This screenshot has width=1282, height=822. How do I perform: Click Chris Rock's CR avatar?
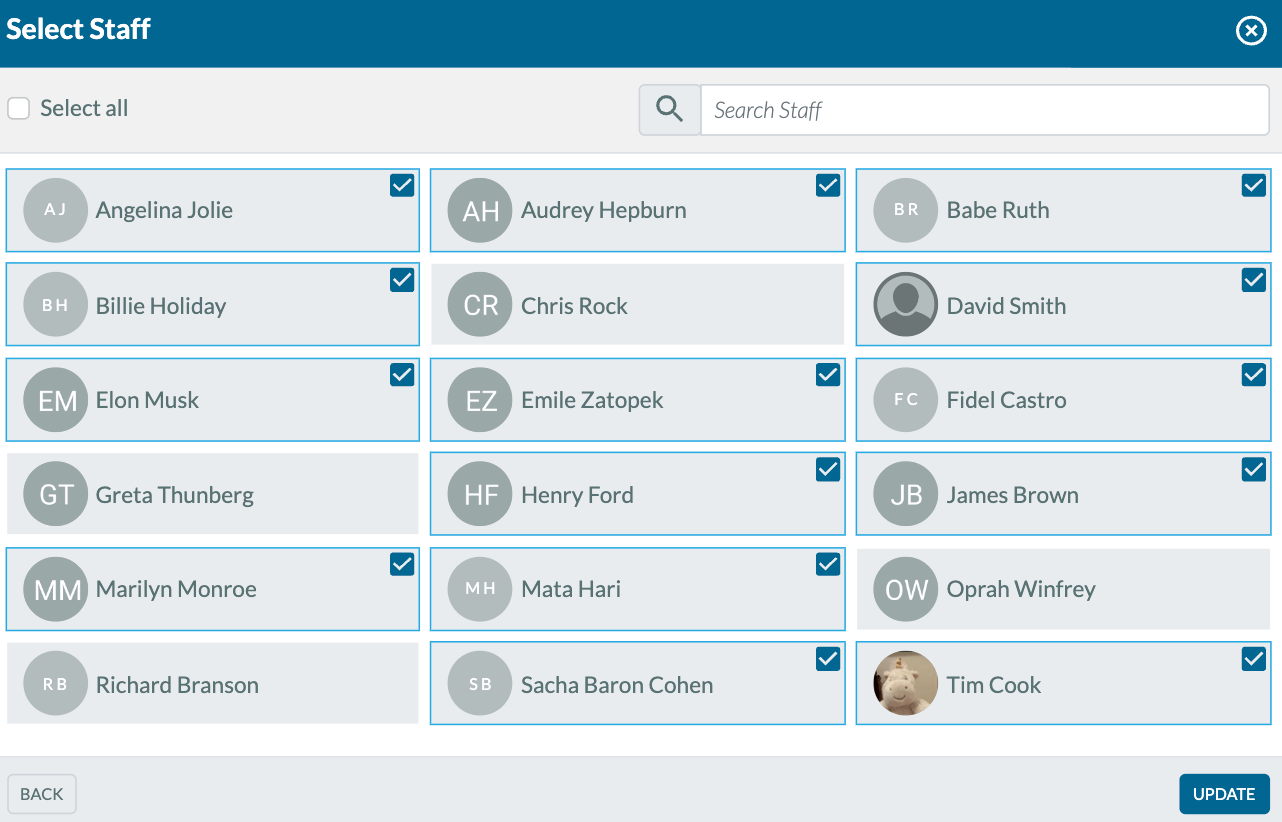tap(480, 305)
